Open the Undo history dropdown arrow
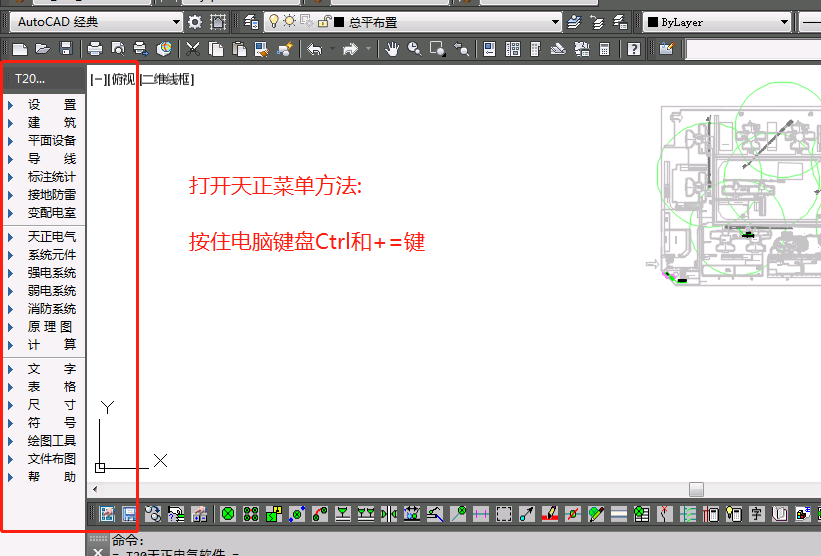This screenshot has height=556, width=821. click(332, 49)
